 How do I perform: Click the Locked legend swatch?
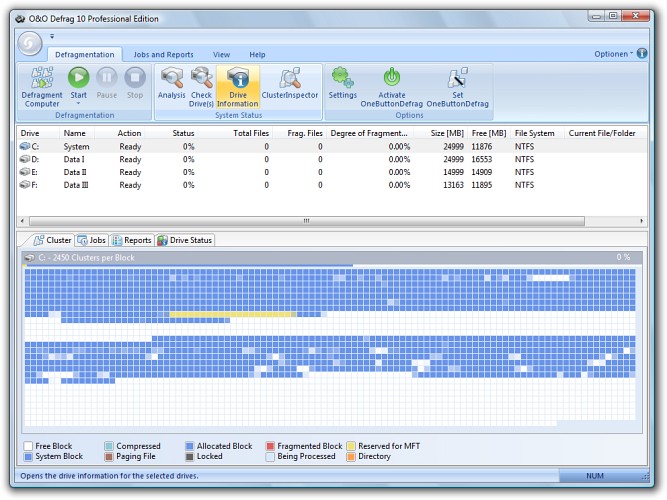pyautogui.click(x=190, y=457)
